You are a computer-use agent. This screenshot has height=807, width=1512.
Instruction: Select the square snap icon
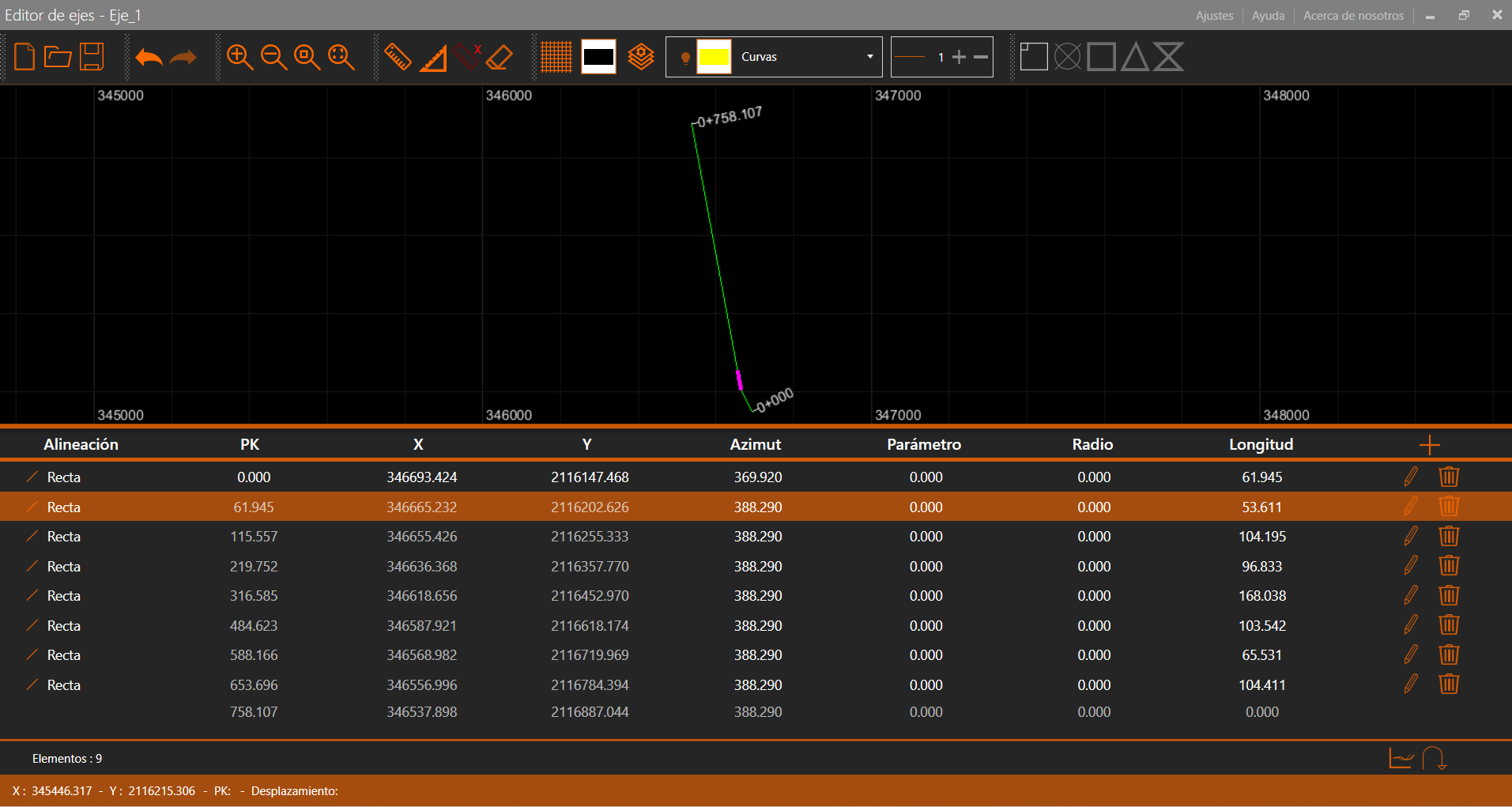click(1102, 57)
